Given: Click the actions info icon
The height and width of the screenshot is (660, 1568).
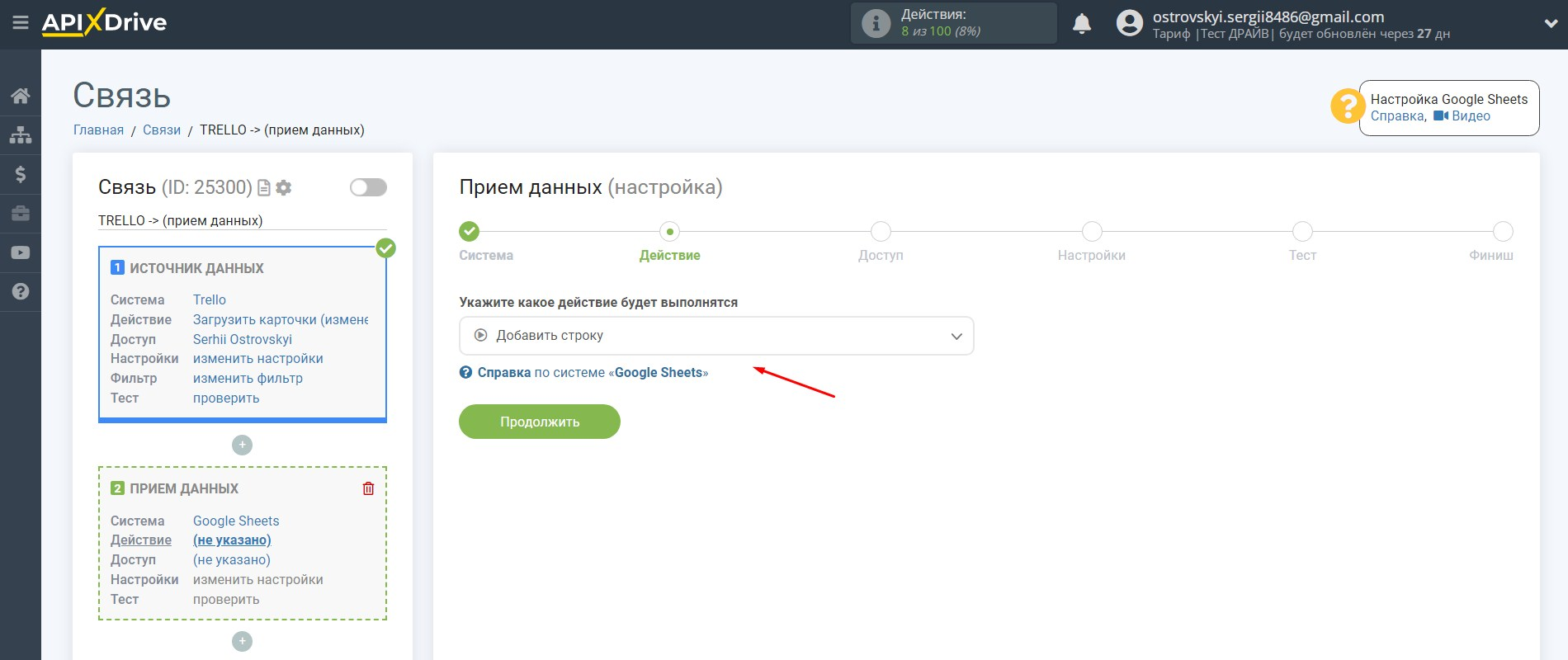Looking at the screenshot, I should (x=876, y=23).
